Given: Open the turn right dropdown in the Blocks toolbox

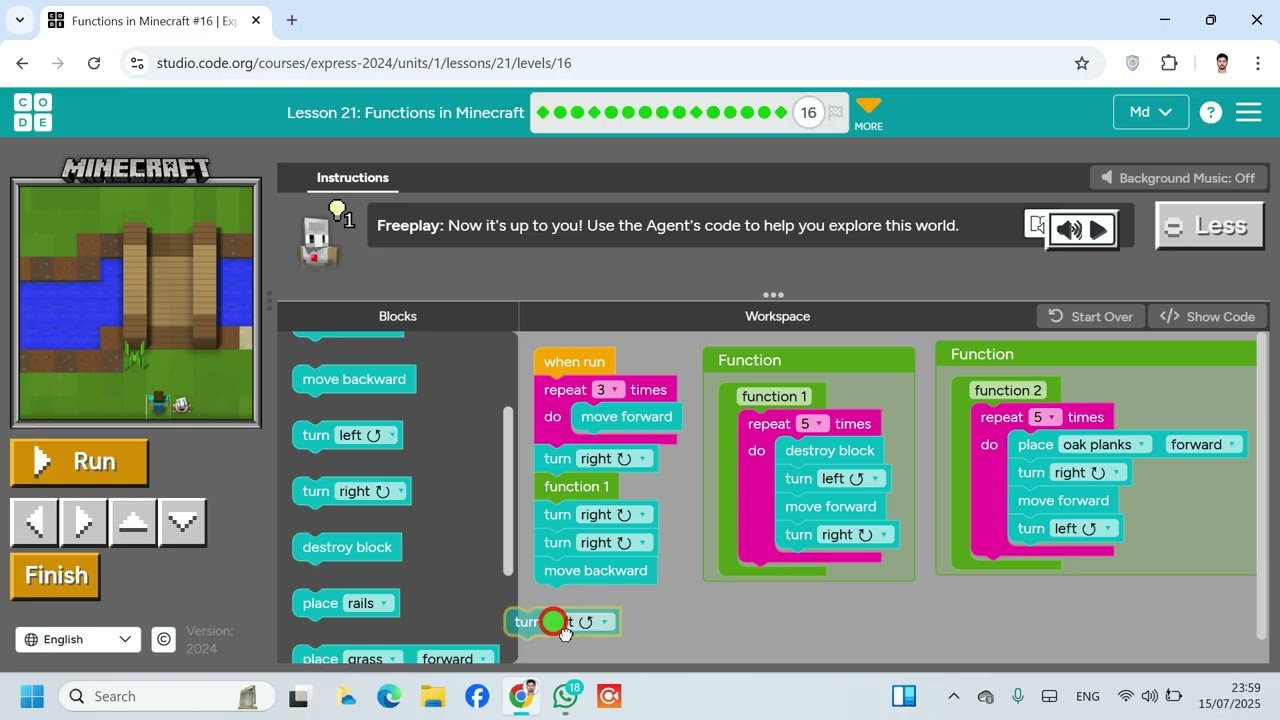Looking at the screenshot, I should click(x=373, y=491).
